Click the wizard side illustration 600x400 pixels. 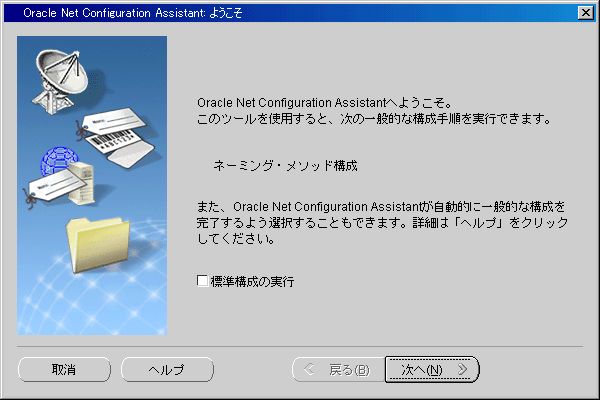[x=92, y=186]
